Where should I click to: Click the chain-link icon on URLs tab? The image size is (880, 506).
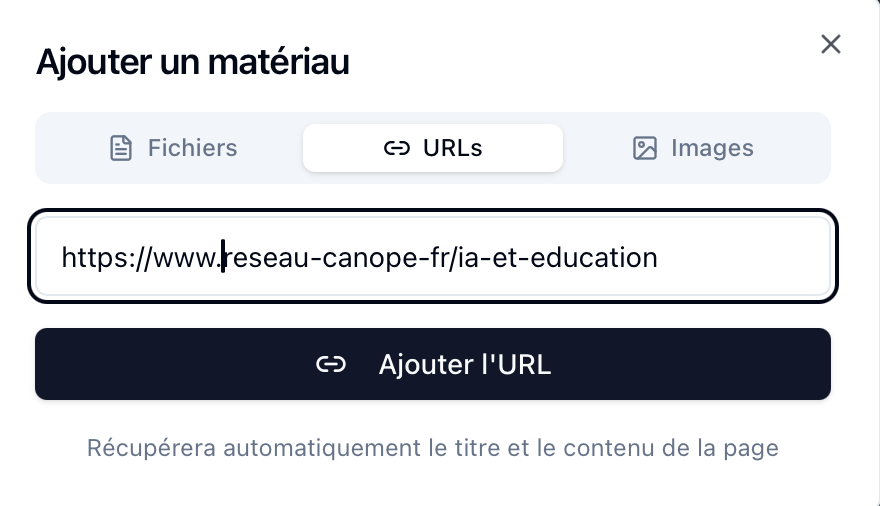click(x=397, y=148)
